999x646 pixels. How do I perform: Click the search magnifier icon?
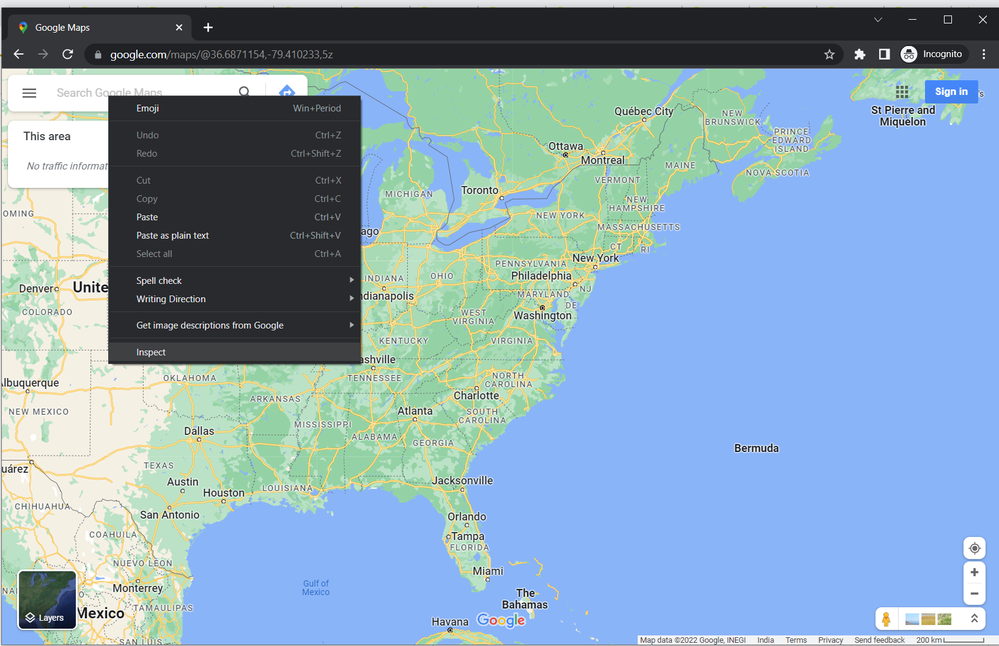tap(245, 93)
